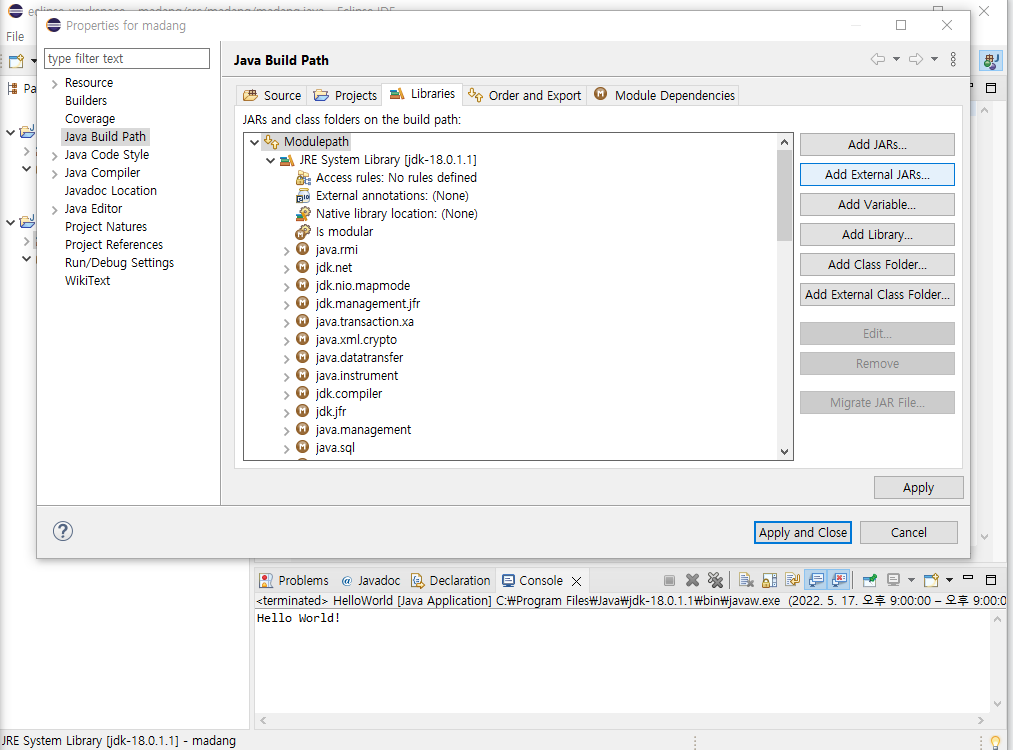Click the Open Console new-window icon
The height and width of the screenshot is (750, 1013).
click(x=931, y=580)
